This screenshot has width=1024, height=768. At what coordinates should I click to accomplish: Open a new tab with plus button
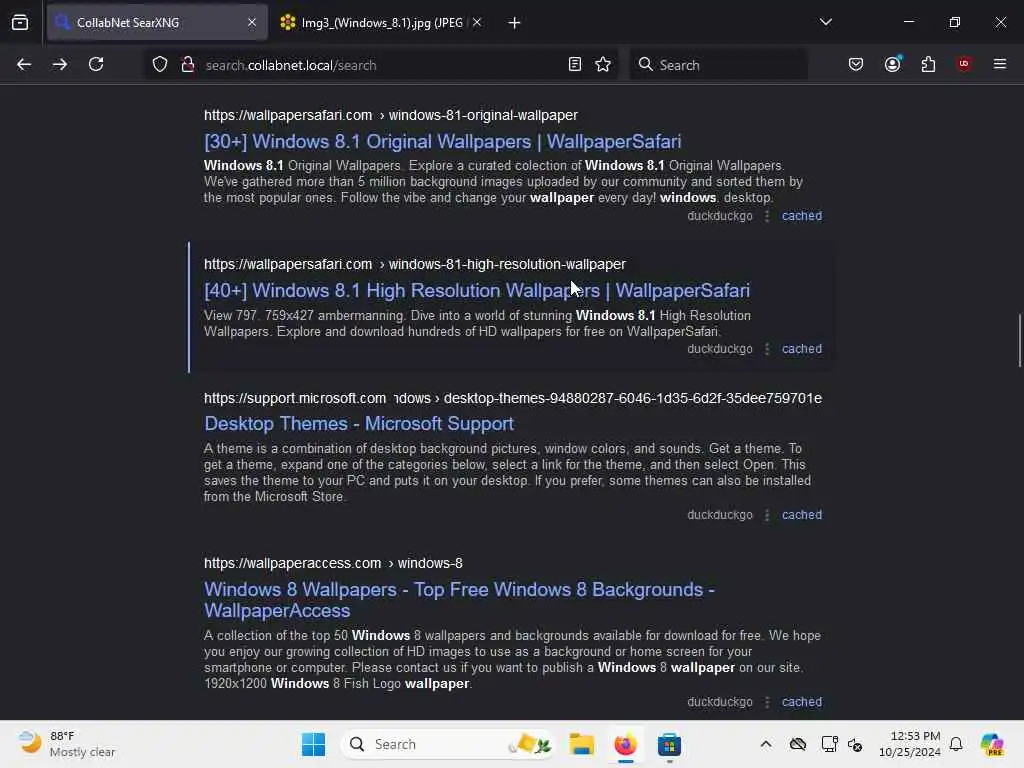coord(515,23)
